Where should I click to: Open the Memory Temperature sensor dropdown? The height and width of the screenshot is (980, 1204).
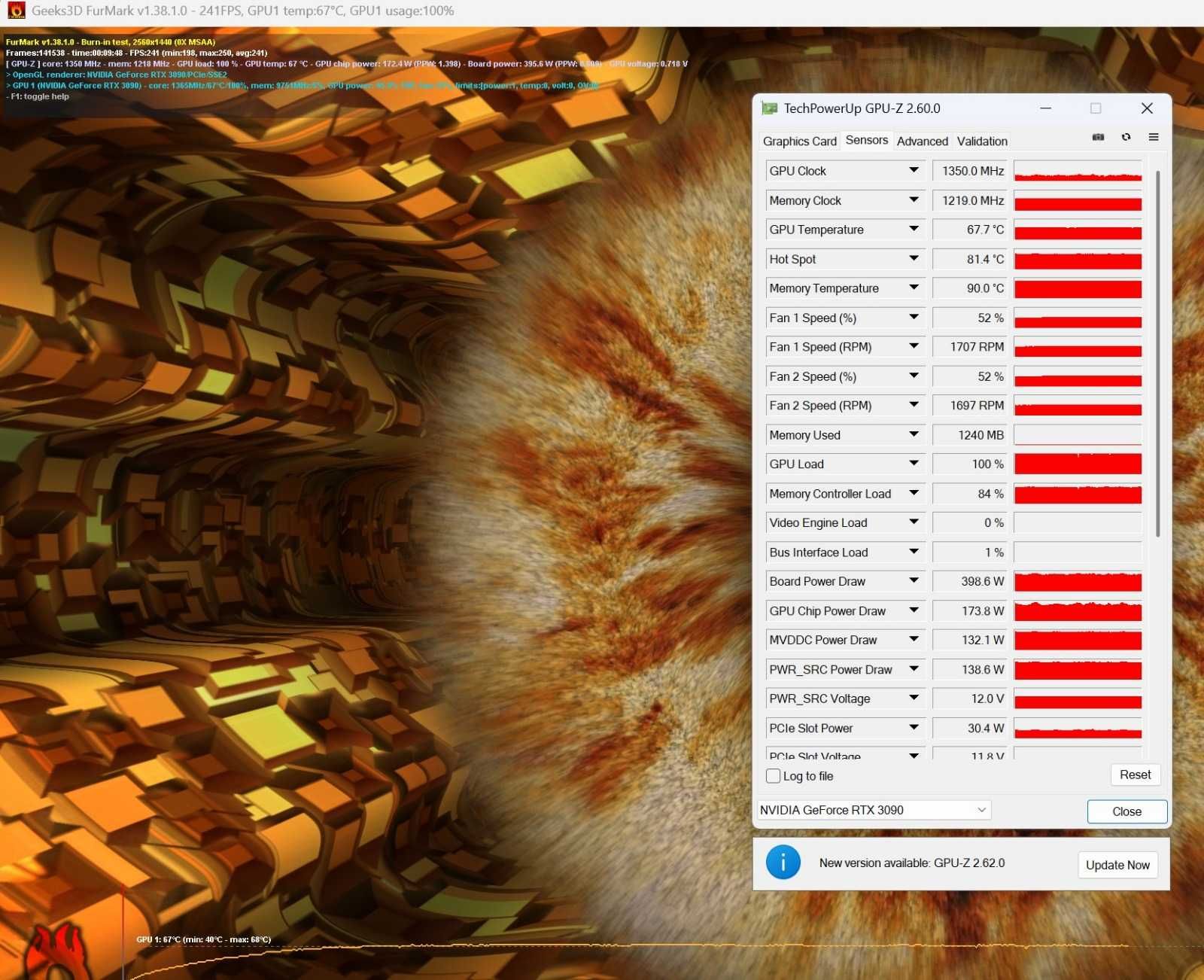pyautogui.click(x=914, y=288)
